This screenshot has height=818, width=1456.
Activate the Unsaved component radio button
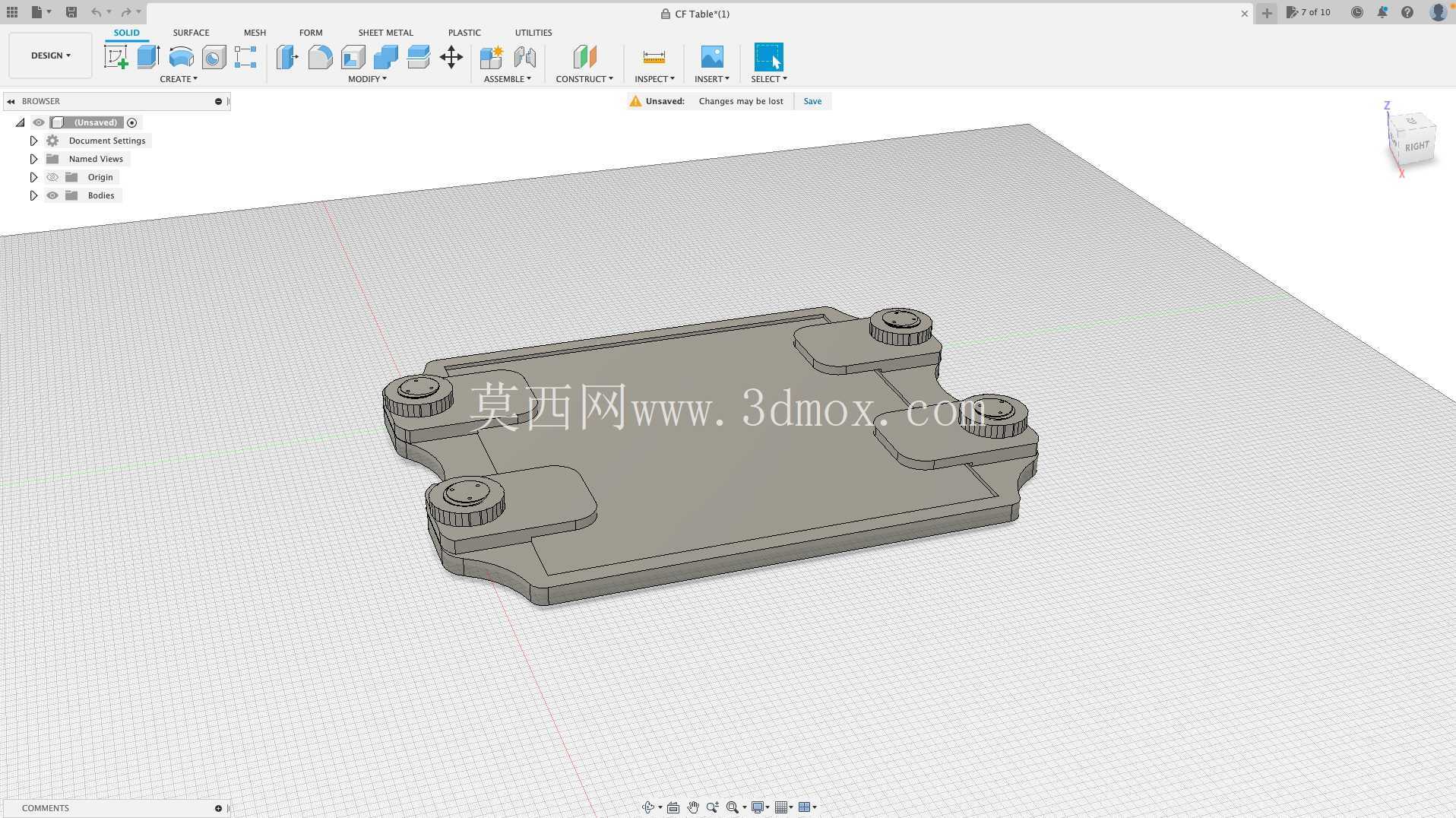coord(132,122)
